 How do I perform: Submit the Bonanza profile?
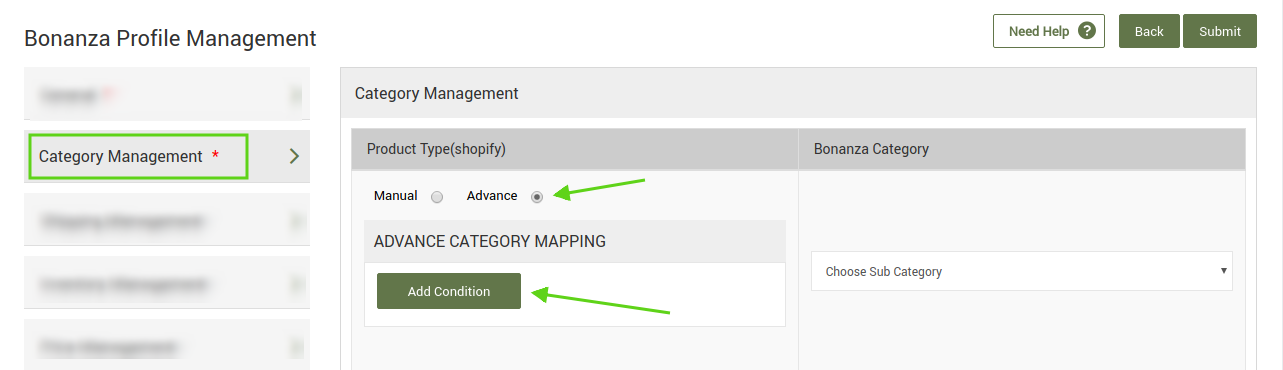1220,31
